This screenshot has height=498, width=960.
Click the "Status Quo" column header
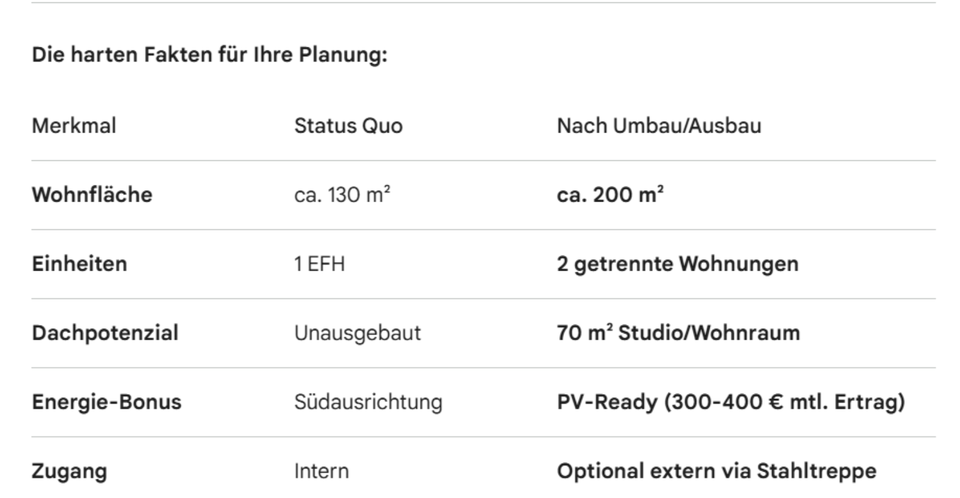[348, 126]
